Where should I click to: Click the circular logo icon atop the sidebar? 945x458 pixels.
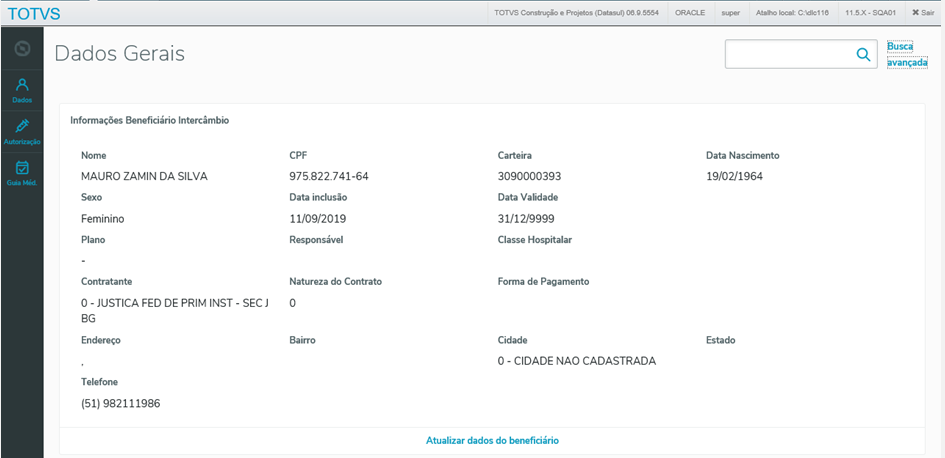click(22, 49)
